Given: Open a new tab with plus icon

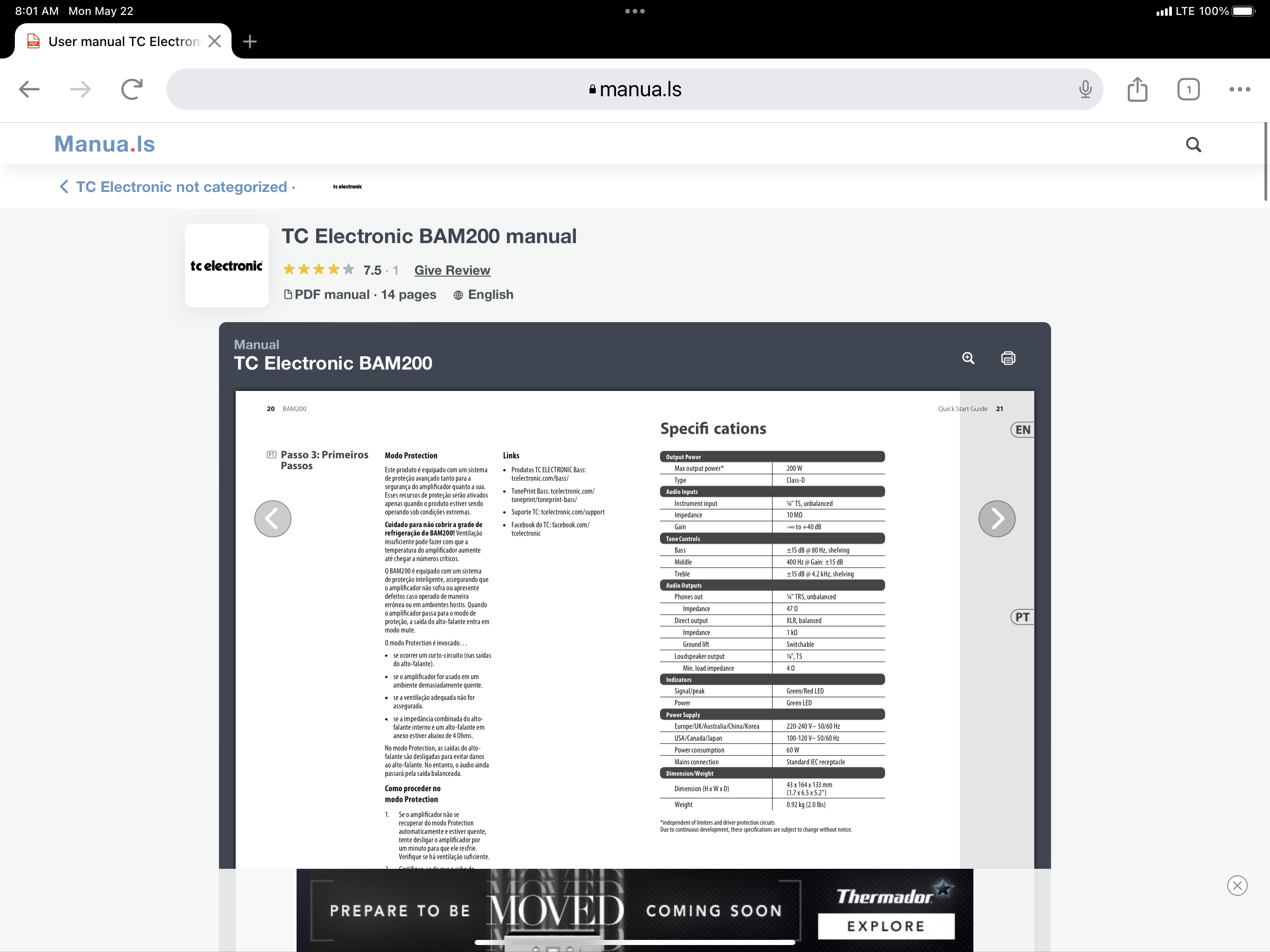Looking at the screenshot, I should tap(250, 41).
